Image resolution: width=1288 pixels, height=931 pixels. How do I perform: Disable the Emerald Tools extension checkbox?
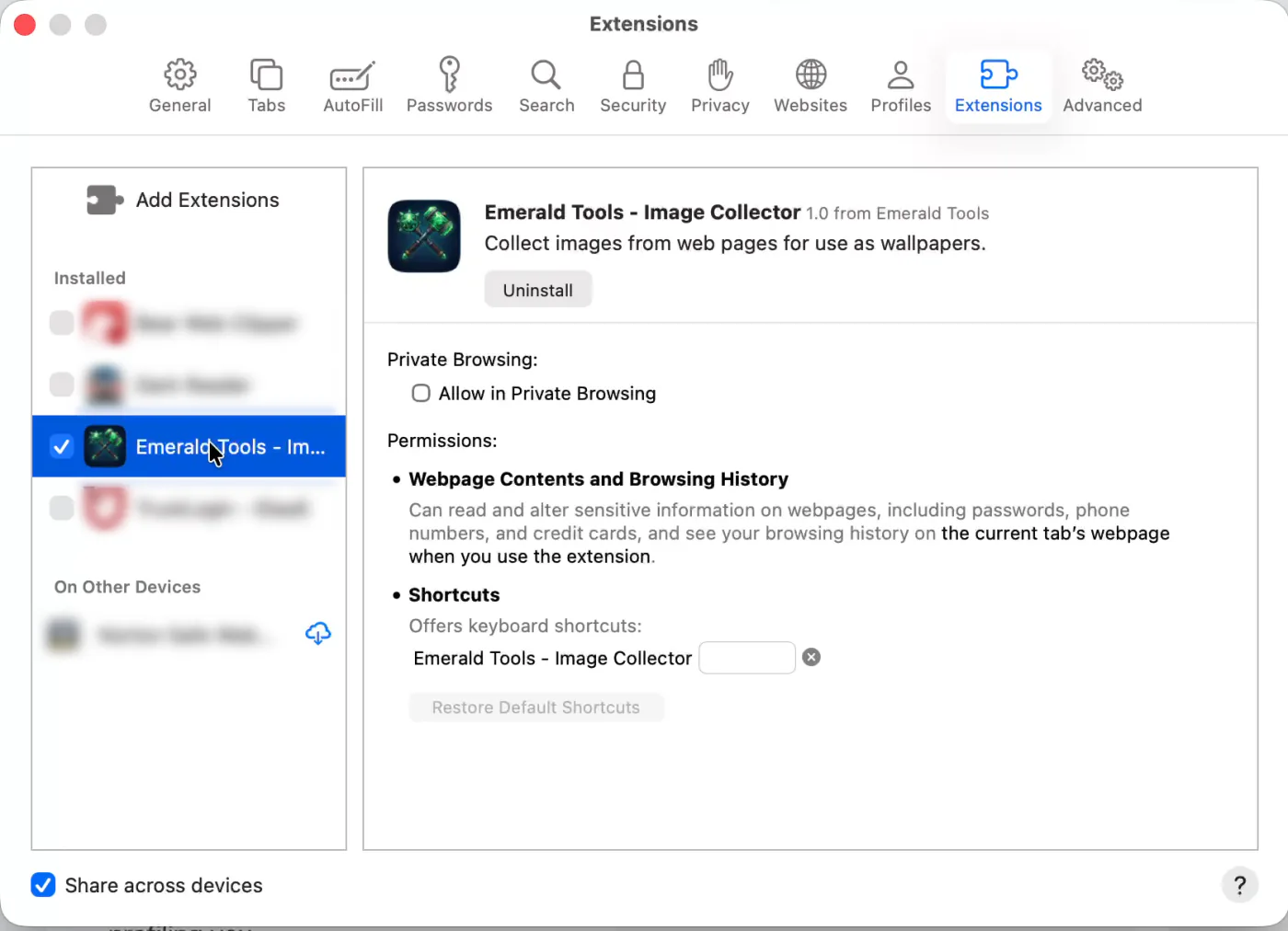point(62,447)
